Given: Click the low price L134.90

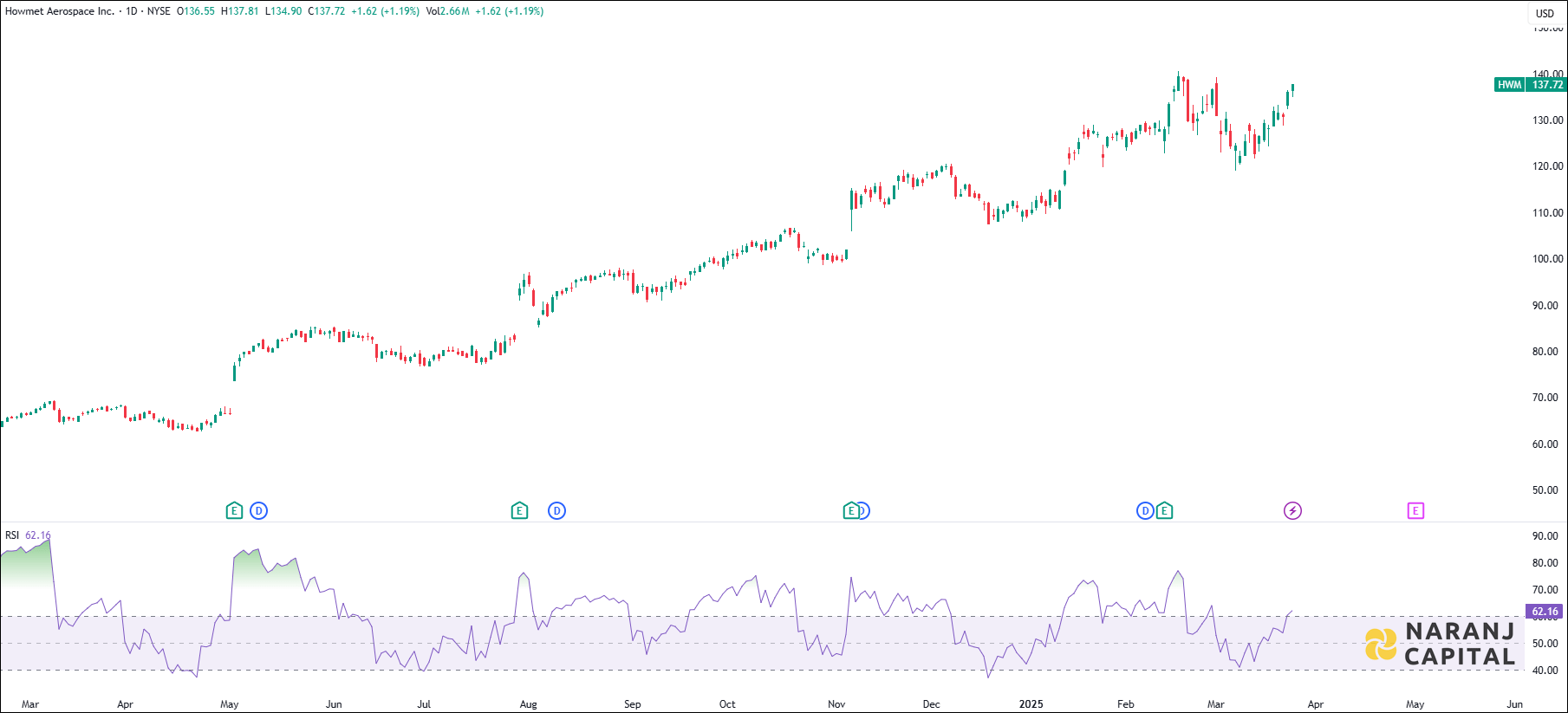Looking at the screenshot, I should [x=283, y=11].
